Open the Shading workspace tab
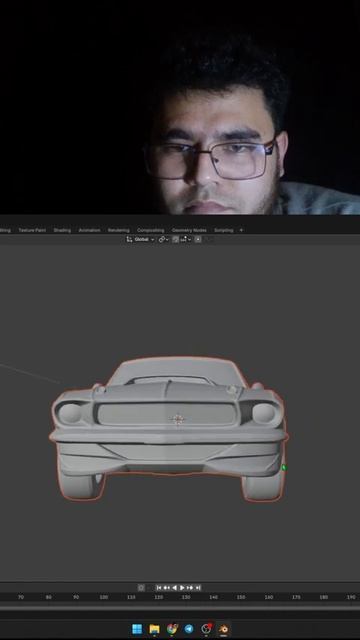Image resolution: width=360 pixels, height=640 pixels. click(62, 230)
